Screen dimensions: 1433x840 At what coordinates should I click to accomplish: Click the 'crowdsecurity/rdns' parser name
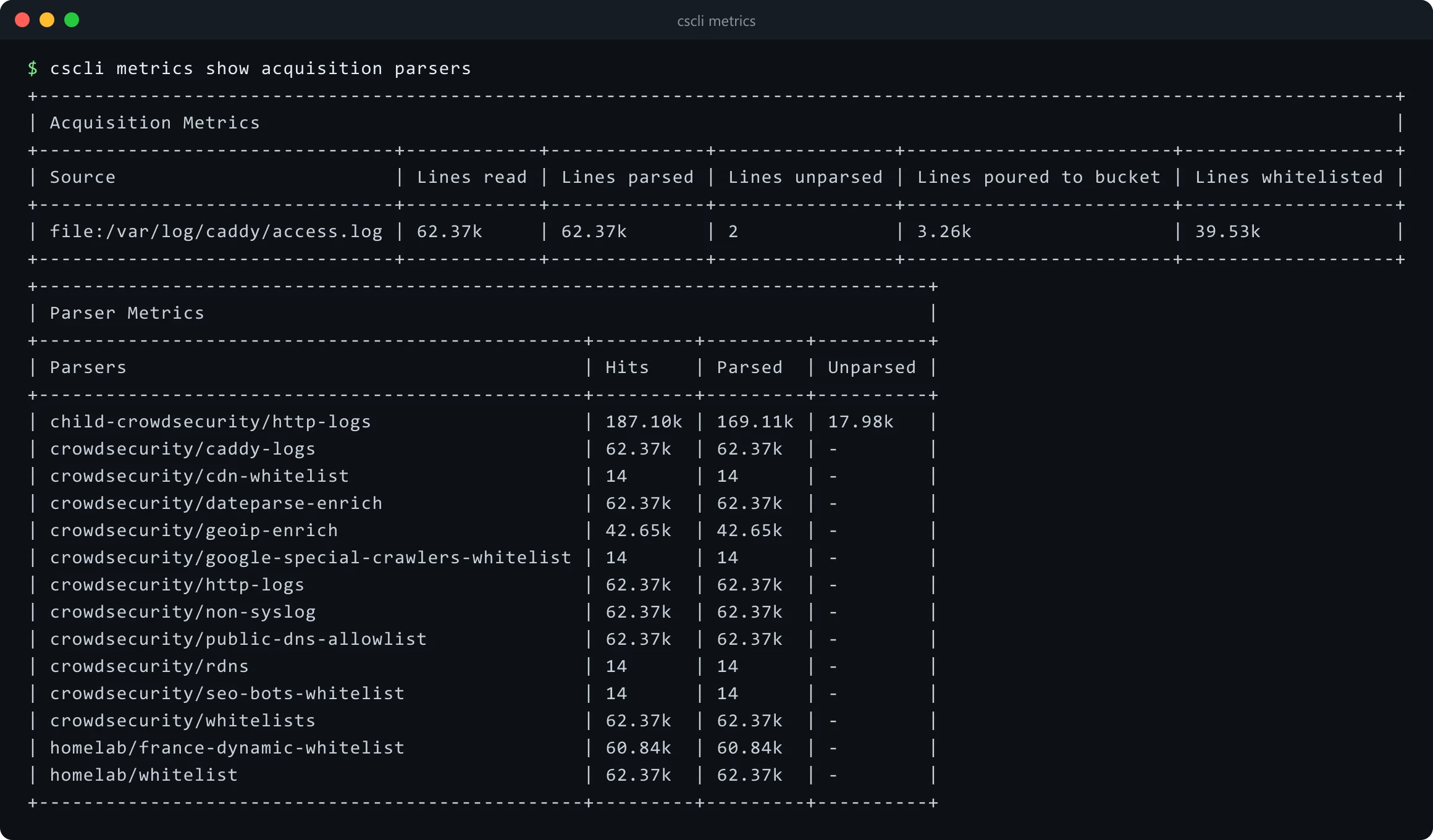[x=149, y=666]
